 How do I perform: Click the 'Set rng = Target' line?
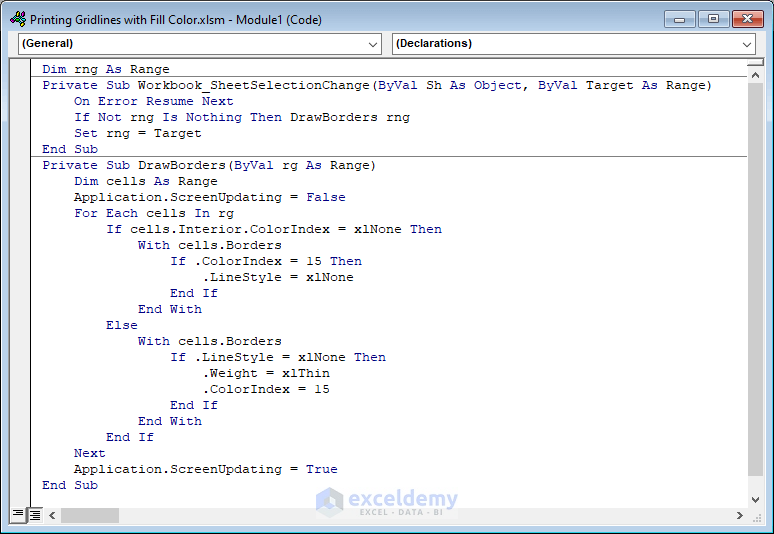point(138,133)
